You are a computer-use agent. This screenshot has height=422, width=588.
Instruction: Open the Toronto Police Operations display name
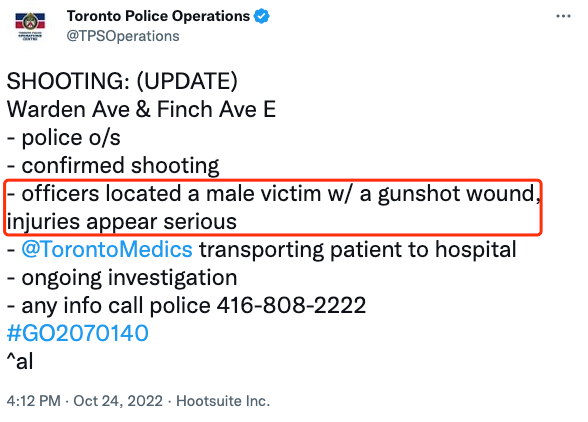(158, 16)
